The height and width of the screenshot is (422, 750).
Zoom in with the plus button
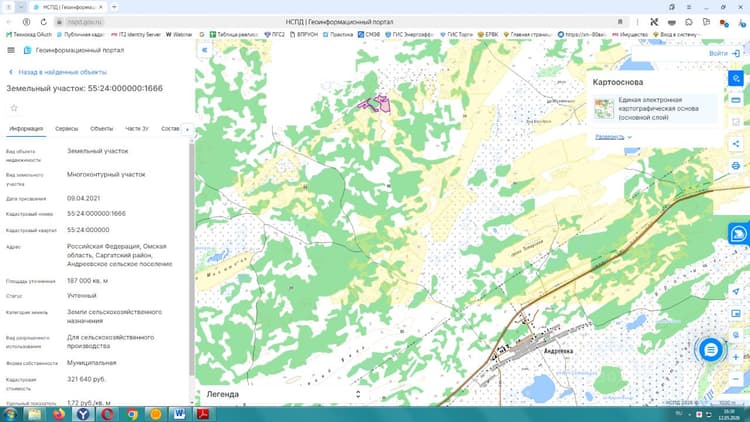[736, 357]
